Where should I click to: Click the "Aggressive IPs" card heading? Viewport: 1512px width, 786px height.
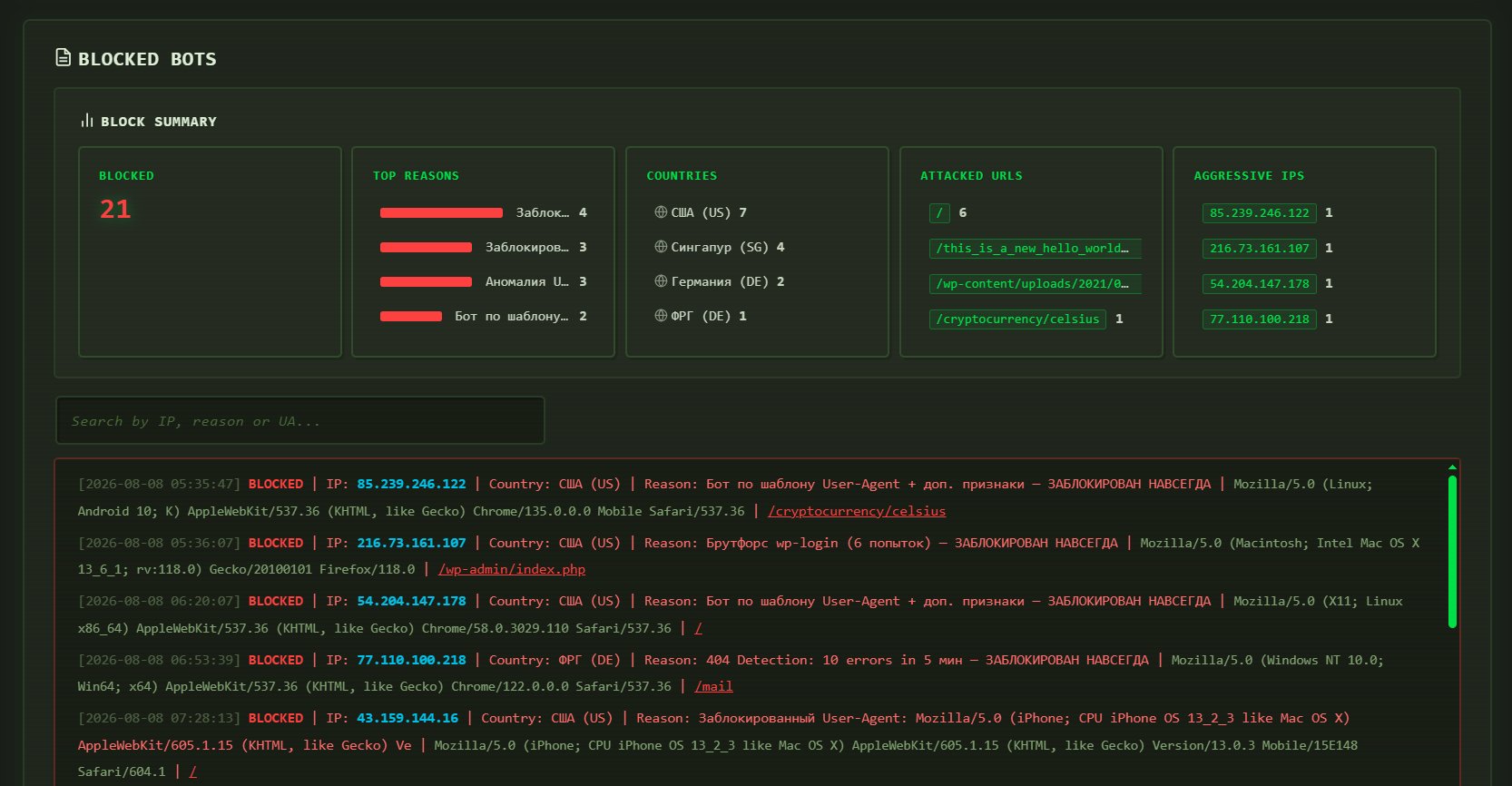pyautogui.click(x=1249, y=175)
